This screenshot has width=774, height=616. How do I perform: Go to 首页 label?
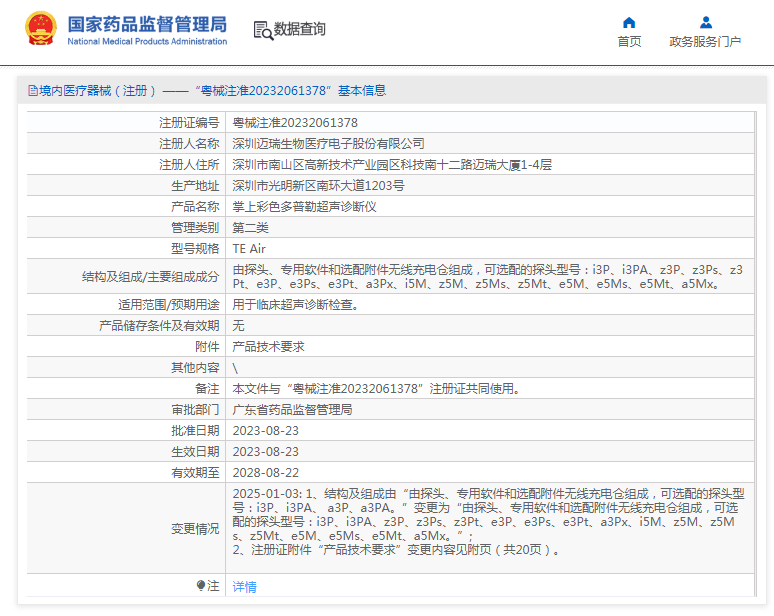(x=629, y=41)
